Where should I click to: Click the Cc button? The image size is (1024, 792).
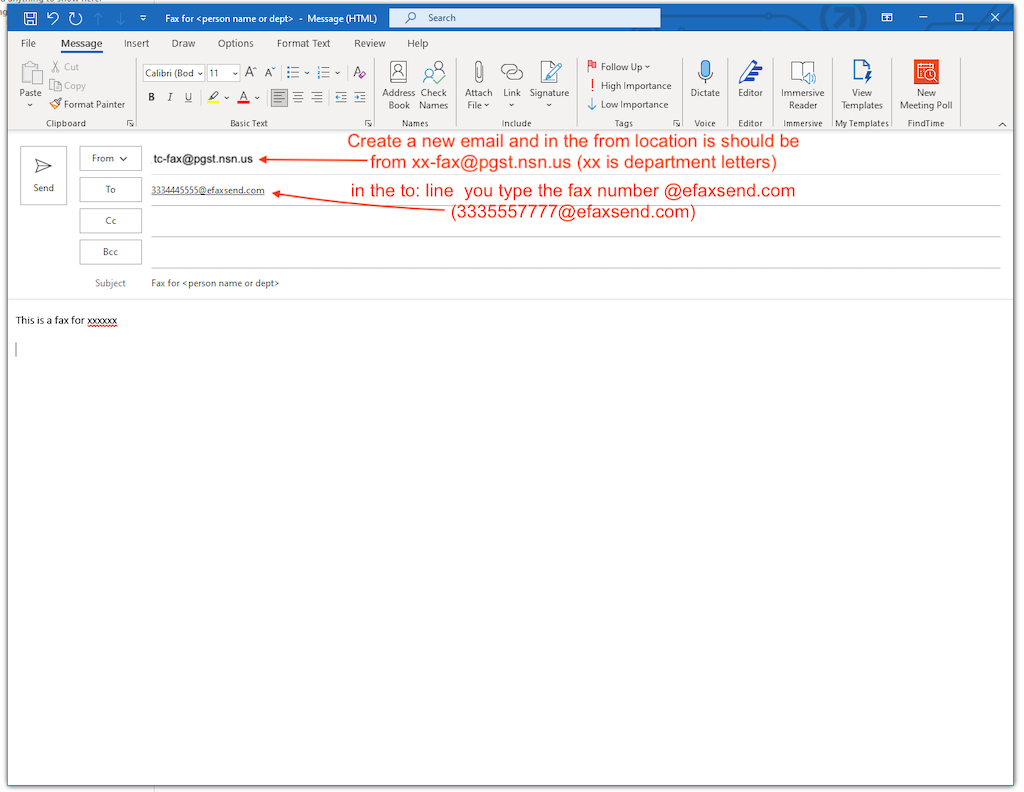point(110,221)
